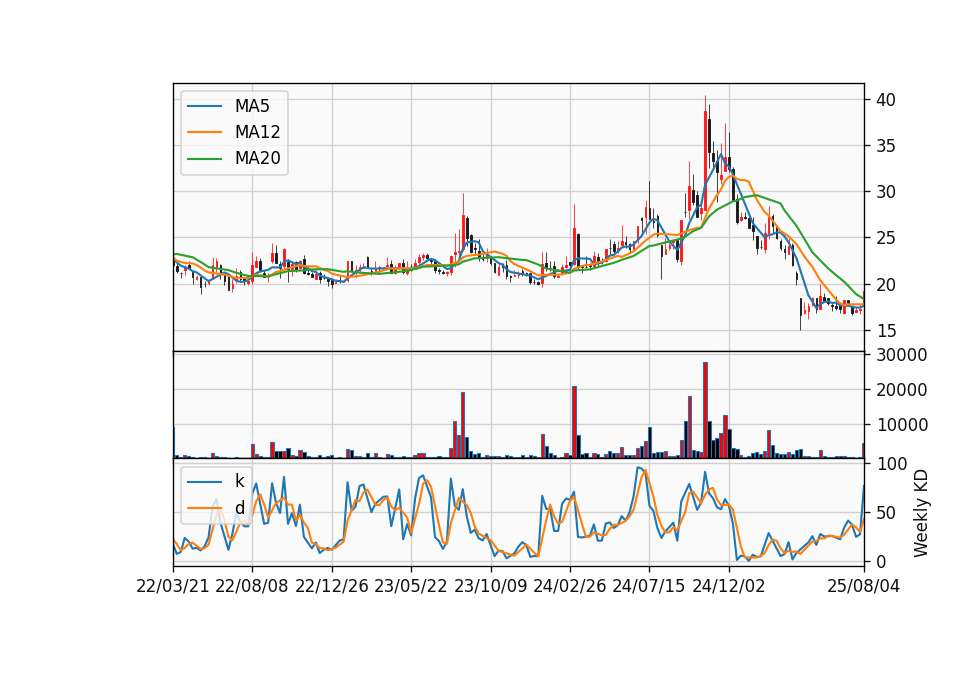Click the 24/02/26 date axis label
The image size is (960, 690).
569,587
